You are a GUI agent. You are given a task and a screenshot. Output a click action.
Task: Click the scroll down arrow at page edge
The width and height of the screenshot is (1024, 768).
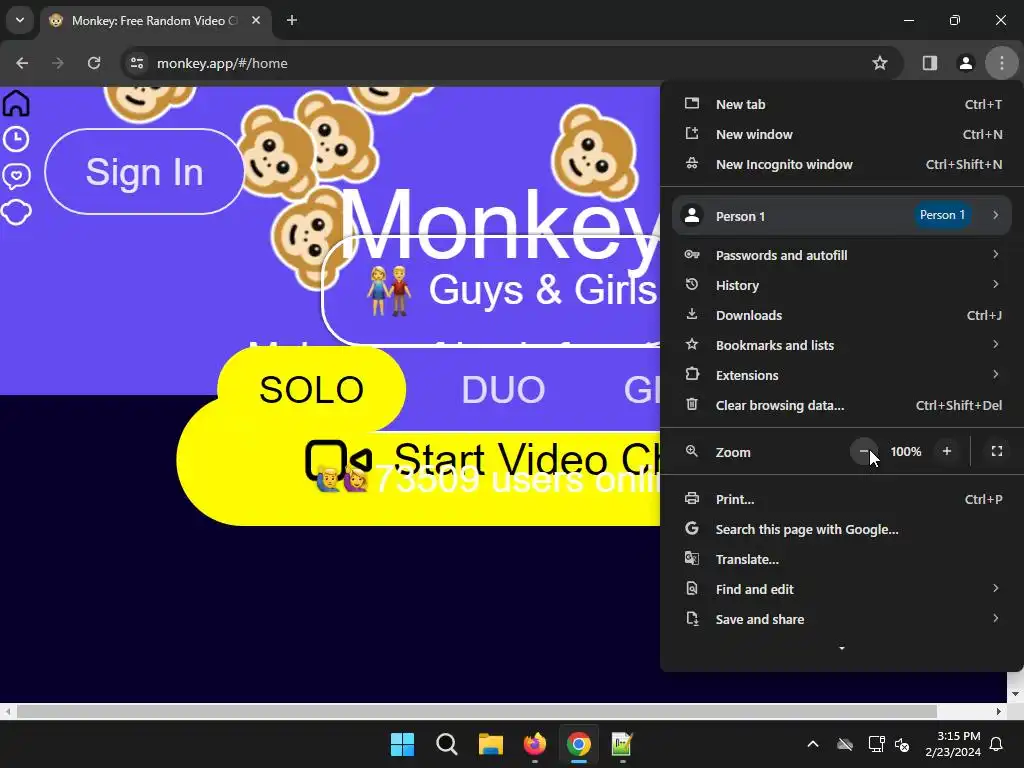click(1015, 694)
